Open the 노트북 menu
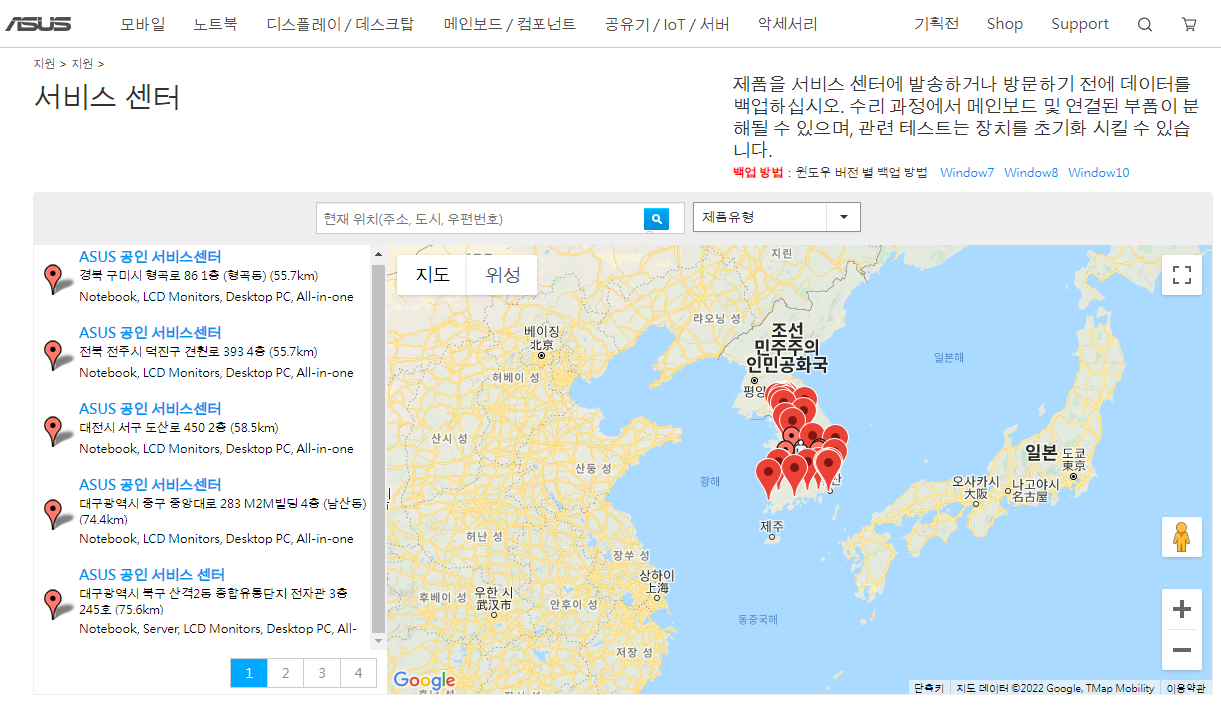This screenshot has width=1221, height=707. pos(216,24)
